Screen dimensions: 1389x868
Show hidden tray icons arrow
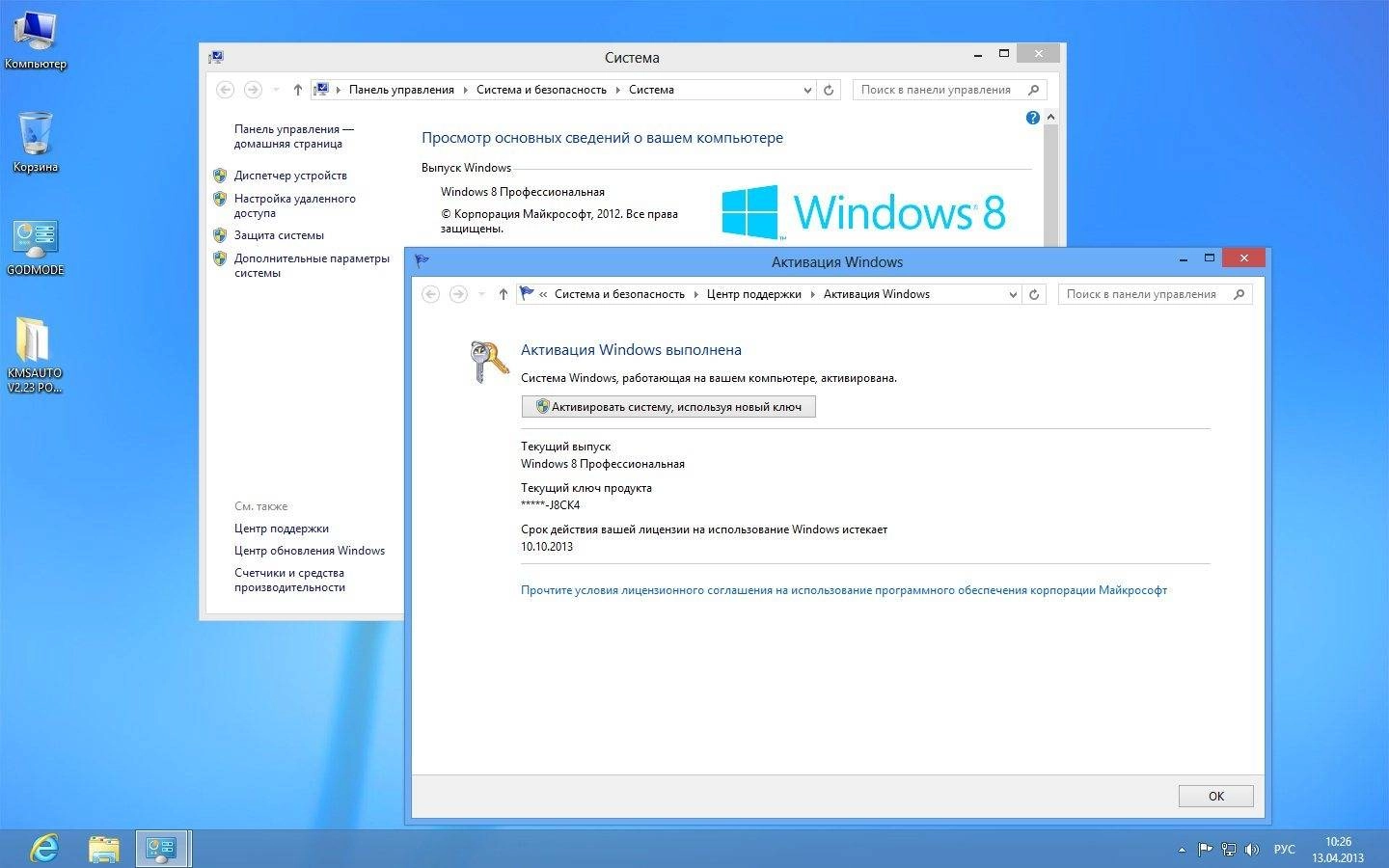[x=1182, y=850]
